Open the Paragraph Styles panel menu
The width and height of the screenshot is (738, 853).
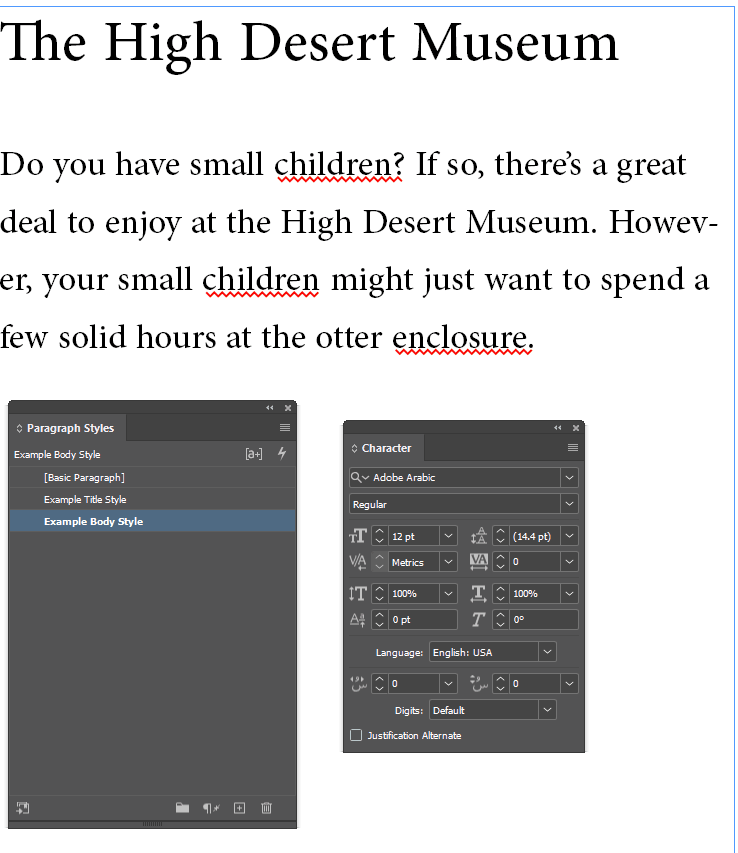tap(284, 428)
